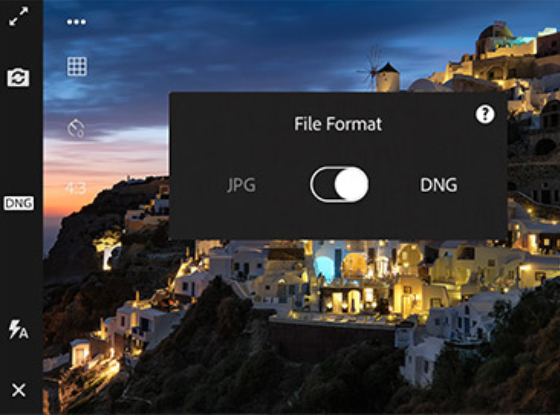This screenshot has width=560, height=415.
Task: Switch between front and rear camera
Action: pos(18,77)
